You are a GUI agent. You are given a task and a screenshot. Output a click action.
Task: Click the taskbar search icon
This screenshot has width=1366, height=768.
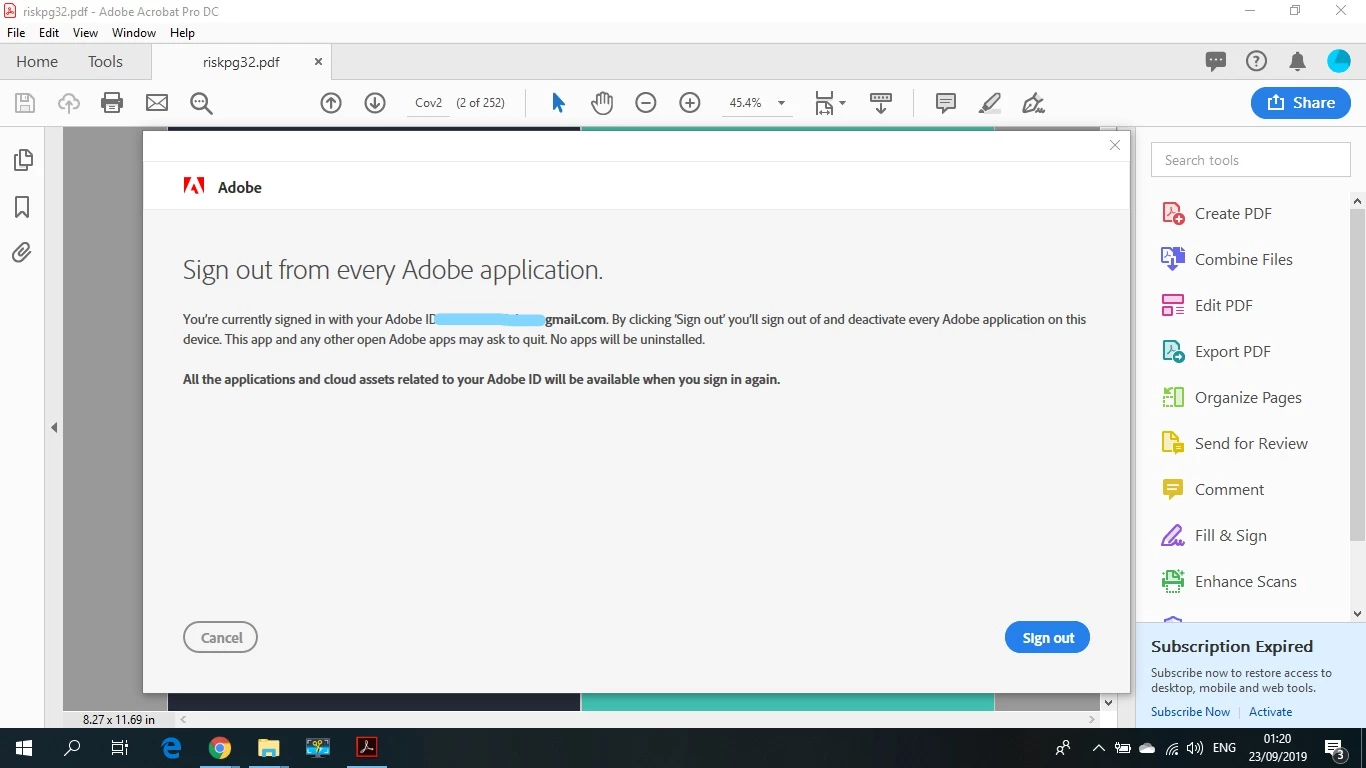click(72, 748)
